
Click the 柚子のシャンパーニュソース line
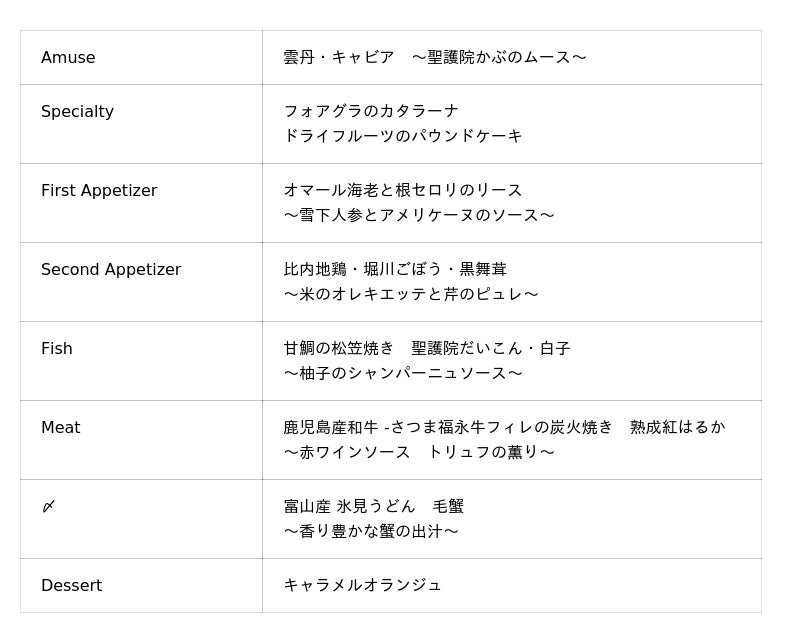(x=403, y=373)
